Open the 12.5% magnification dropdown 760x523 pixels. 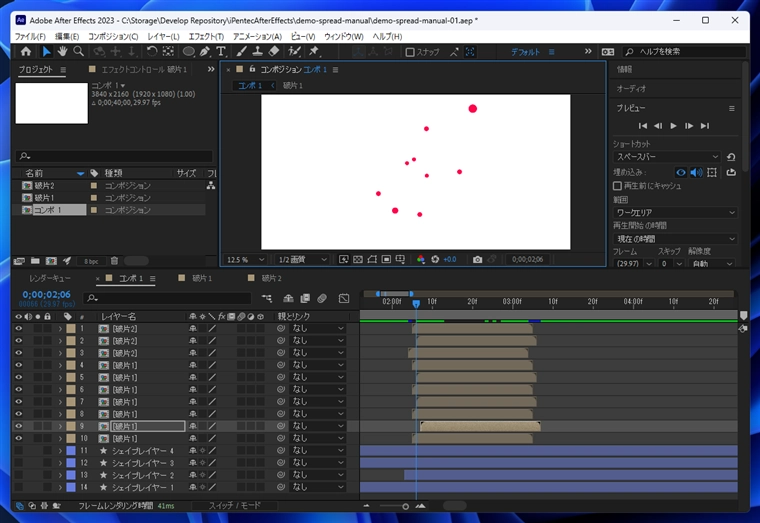[x=246, y=259]
